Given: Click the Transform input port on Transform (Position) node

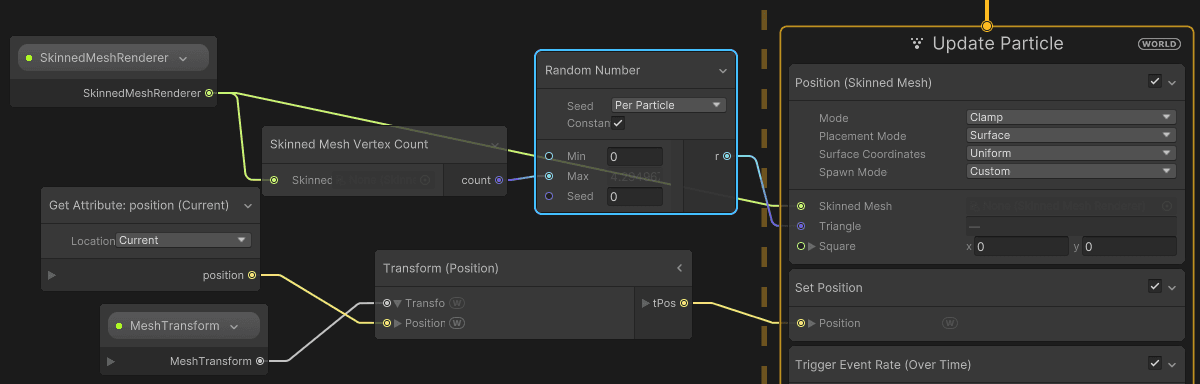Looking at the screenshot, I should 387,303.
